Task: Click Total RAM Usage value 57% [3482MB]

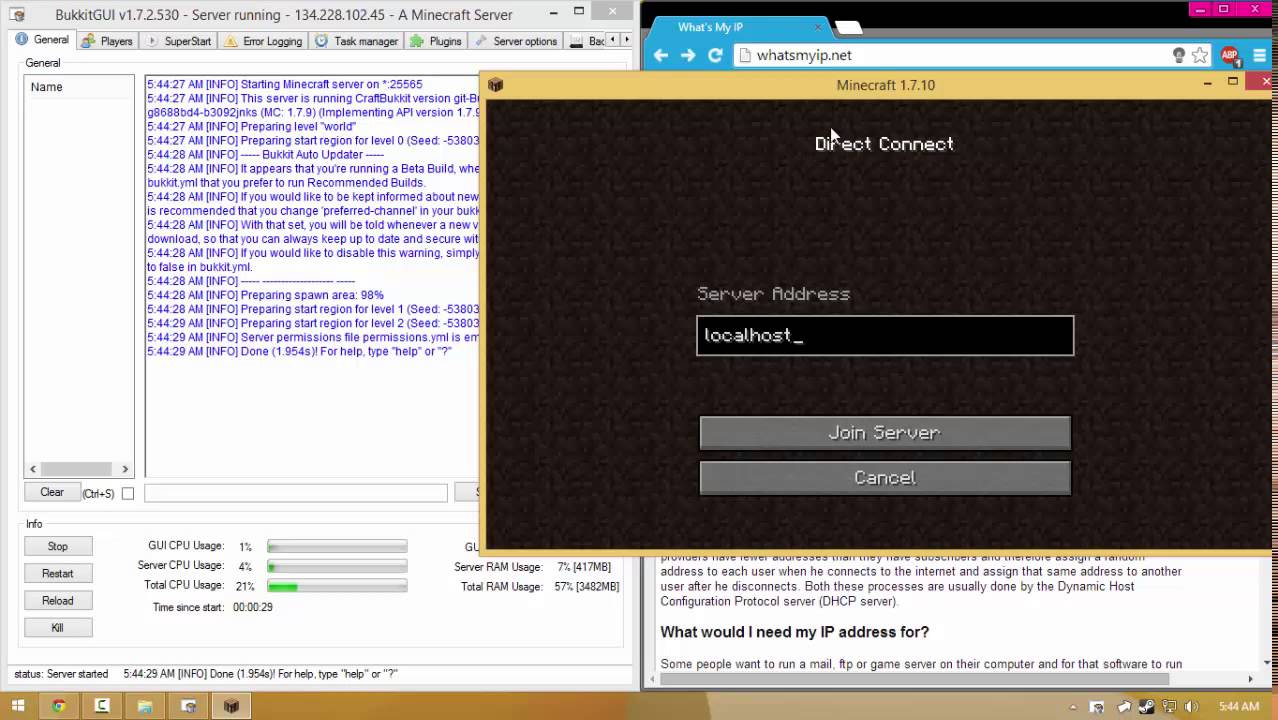Action: pos(587,587)
